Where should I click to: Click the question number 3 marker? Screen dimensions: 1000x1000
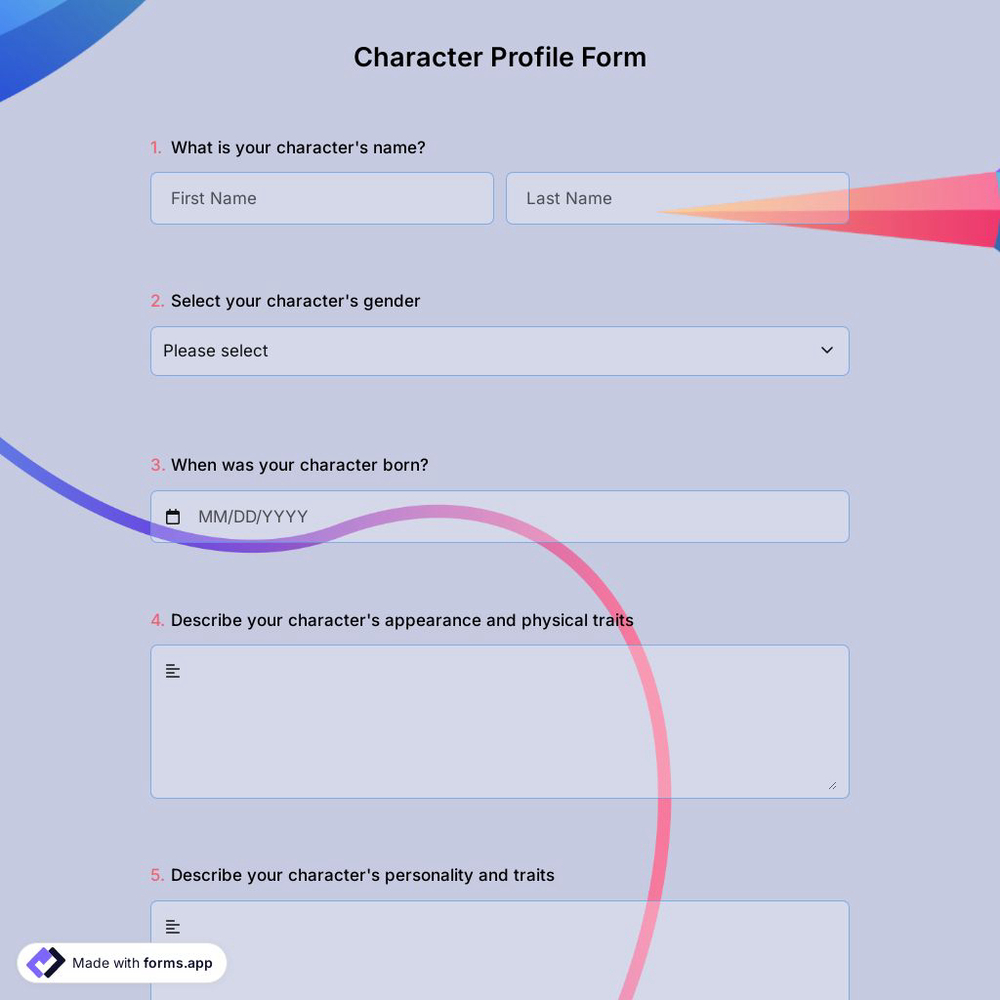156,464
